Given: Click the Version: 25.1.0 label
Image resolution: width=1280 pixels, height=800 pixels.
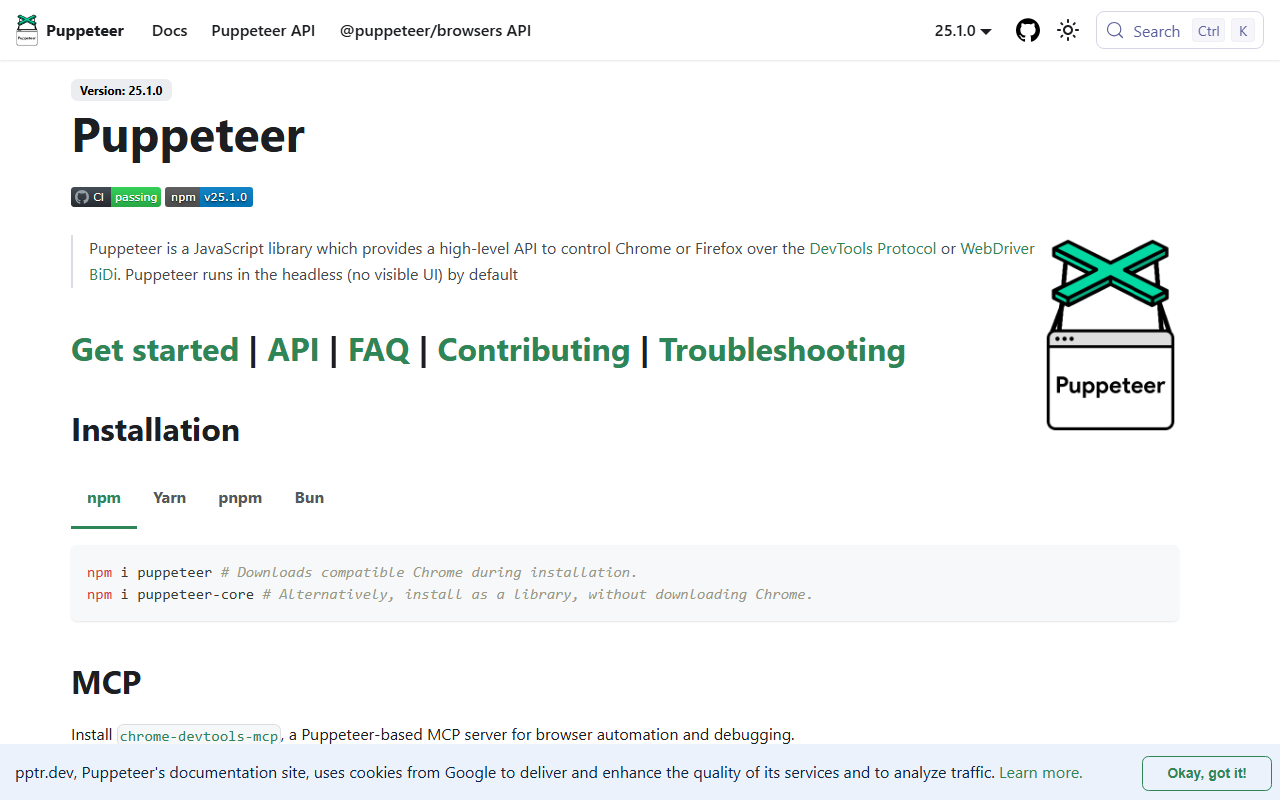Looking at the screenshot, I should tap(121, 90).
